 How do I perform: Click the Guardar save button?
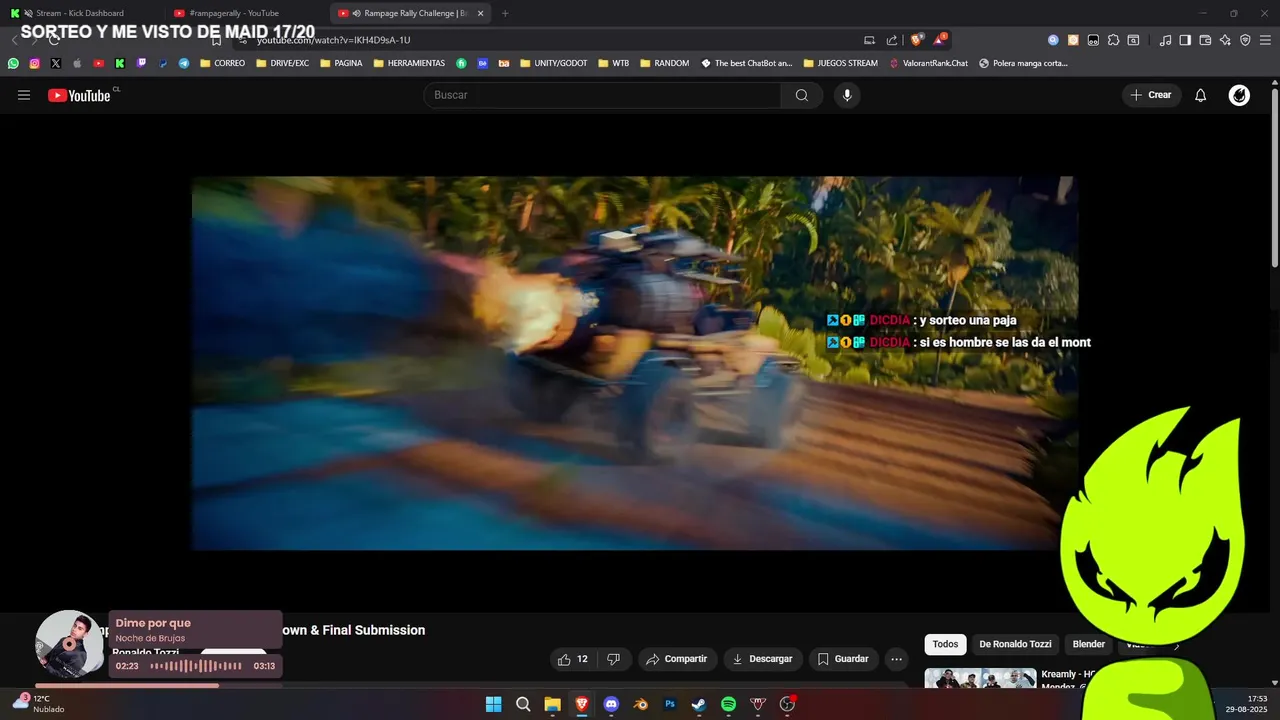point(842,659)
